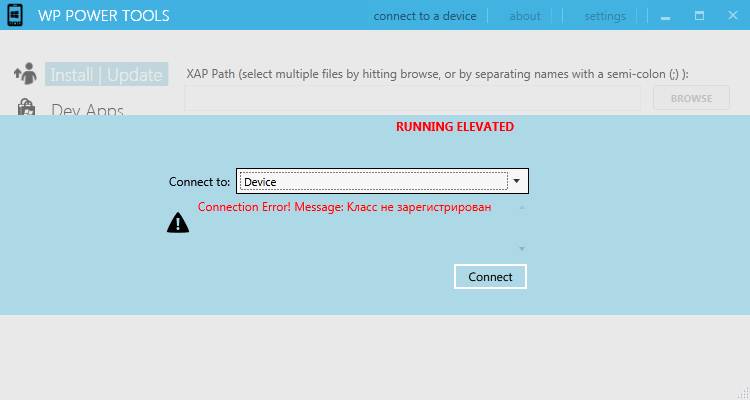Click the Install | Update person icon
The image size is (750, 400).
pyautogui.click(x=25, y=74)
